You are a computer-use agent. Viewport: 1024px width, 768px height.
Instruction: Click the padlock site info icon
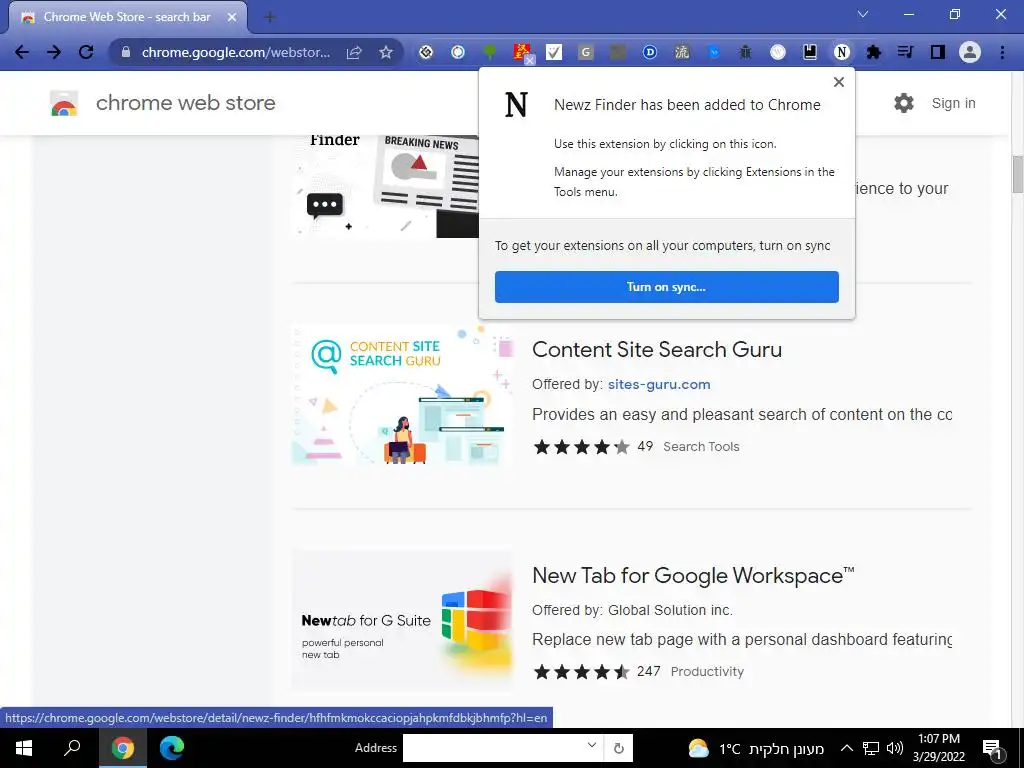pyautogui.click(x=126, y=52)
